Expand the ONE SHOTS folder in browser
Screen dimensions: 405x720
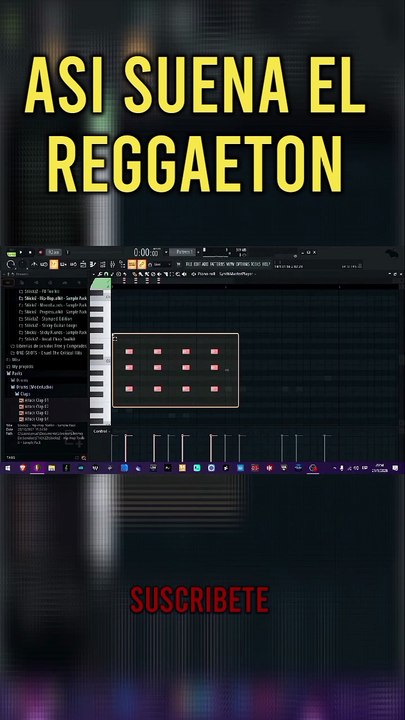(x=48, y=353)
